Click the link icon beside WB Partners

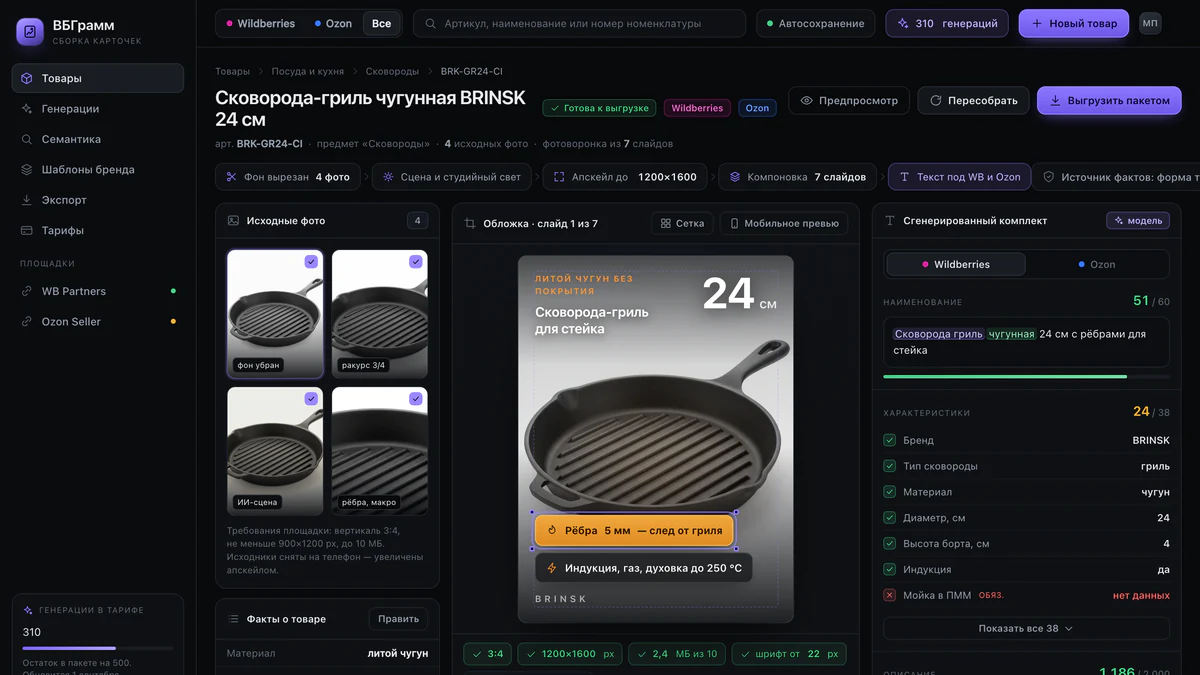pos(27,291)
